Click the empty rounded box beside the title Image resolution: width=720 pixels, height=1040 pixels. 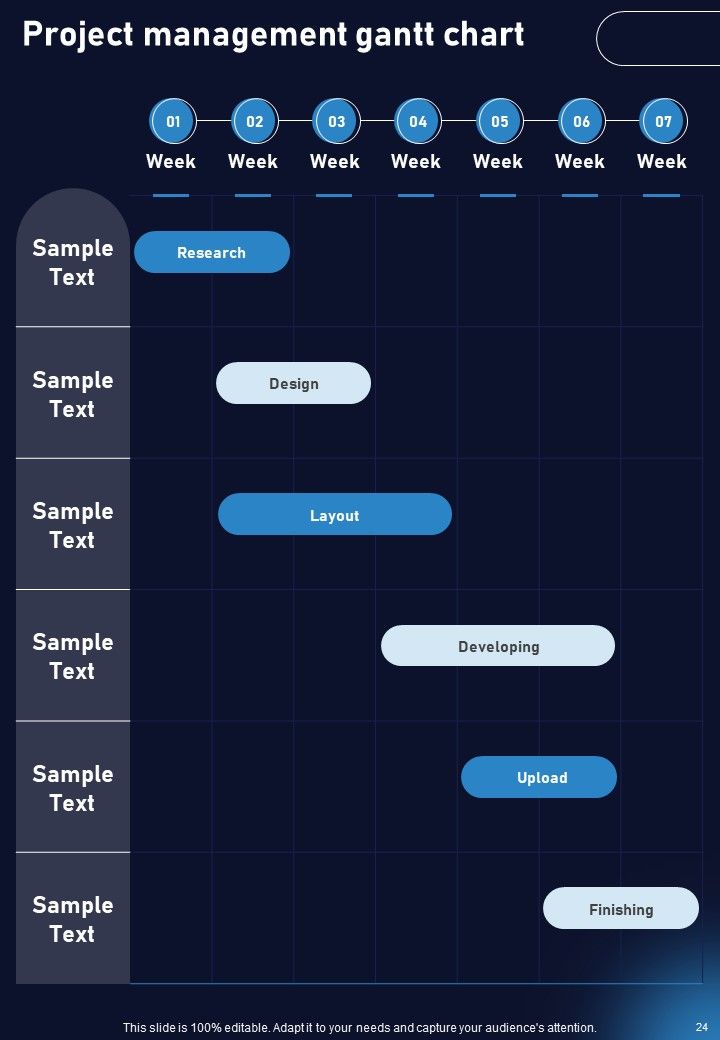click(x=658, y=38)
